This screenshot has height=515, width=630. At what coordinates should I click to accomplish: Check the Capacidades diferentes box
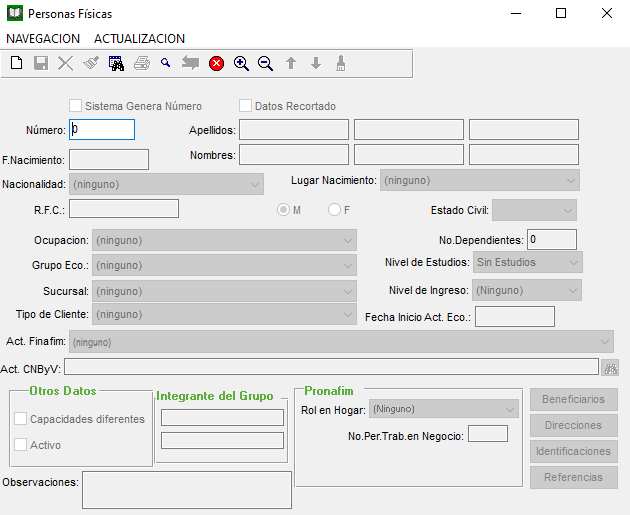21,419
